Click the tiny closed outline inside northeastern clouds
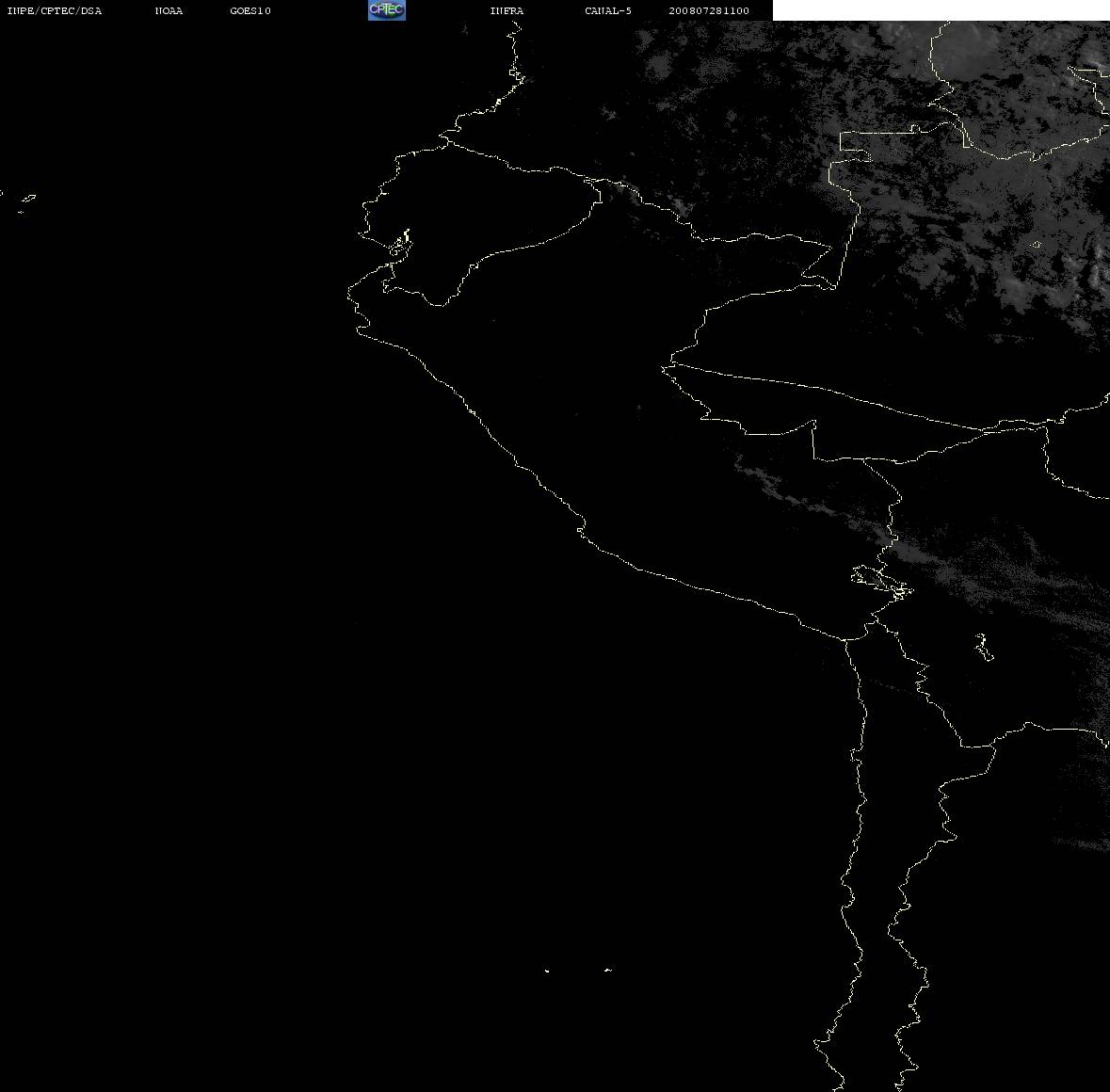 1036,245
